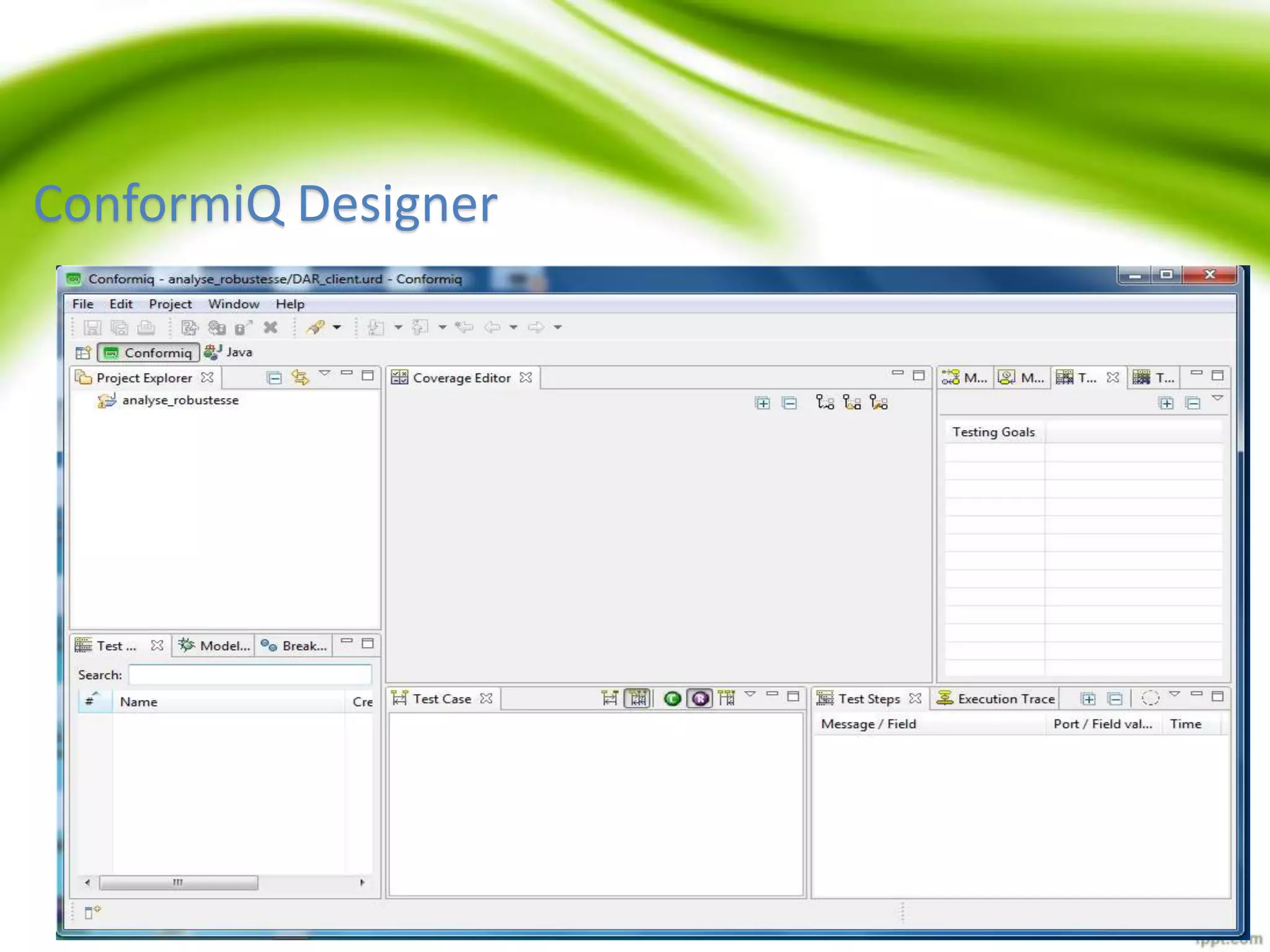Open the Edit menu
This screenshot has height=952, width=1270.
[x=121, y=304]
